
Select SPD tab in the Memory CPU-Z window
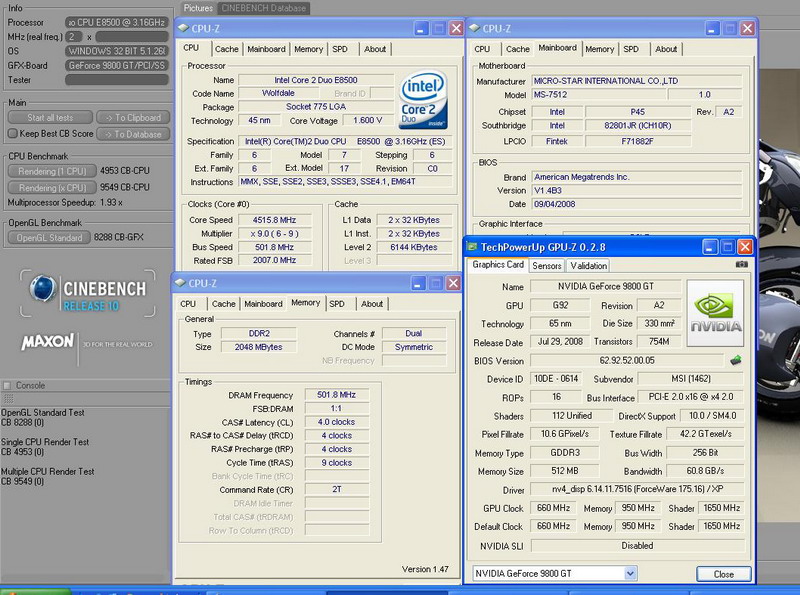(x=337, y=304)
